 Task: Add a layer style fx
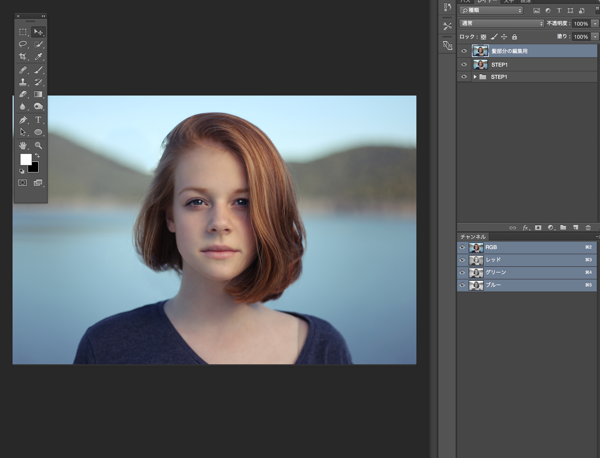coord(526,228)
